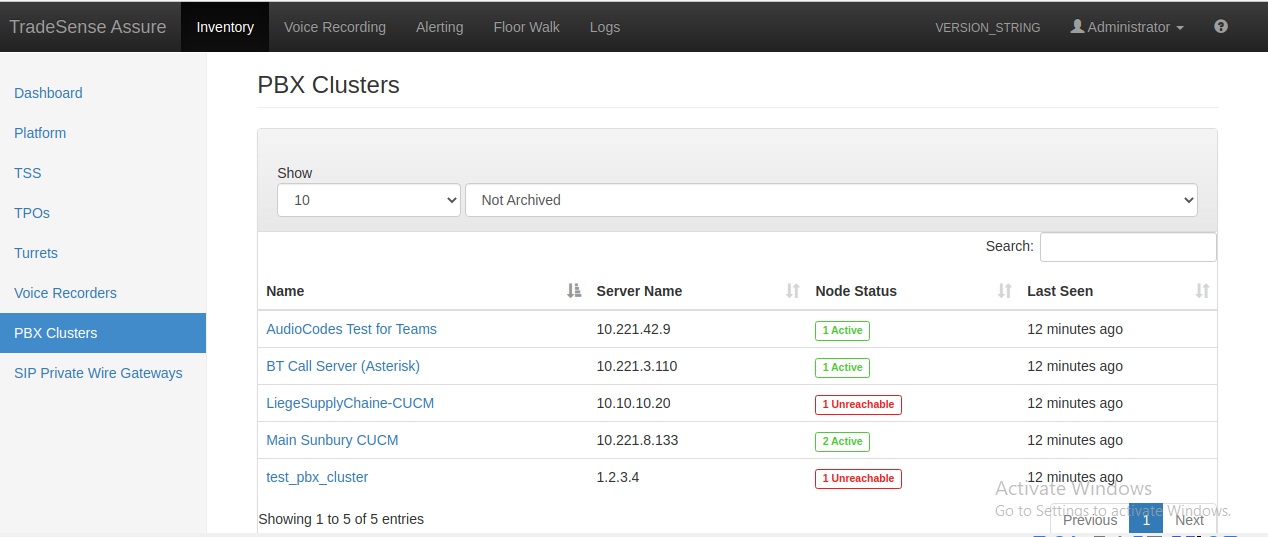1268x537 pixels.
Task: Switch to the Inventory tab
Action: pos(225,27)
